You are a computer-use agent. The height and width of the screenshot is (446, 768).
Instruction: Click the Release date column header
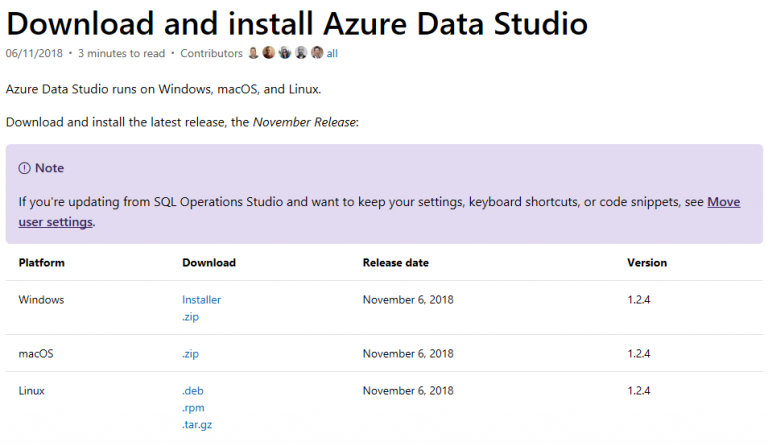tap(395, 263)
